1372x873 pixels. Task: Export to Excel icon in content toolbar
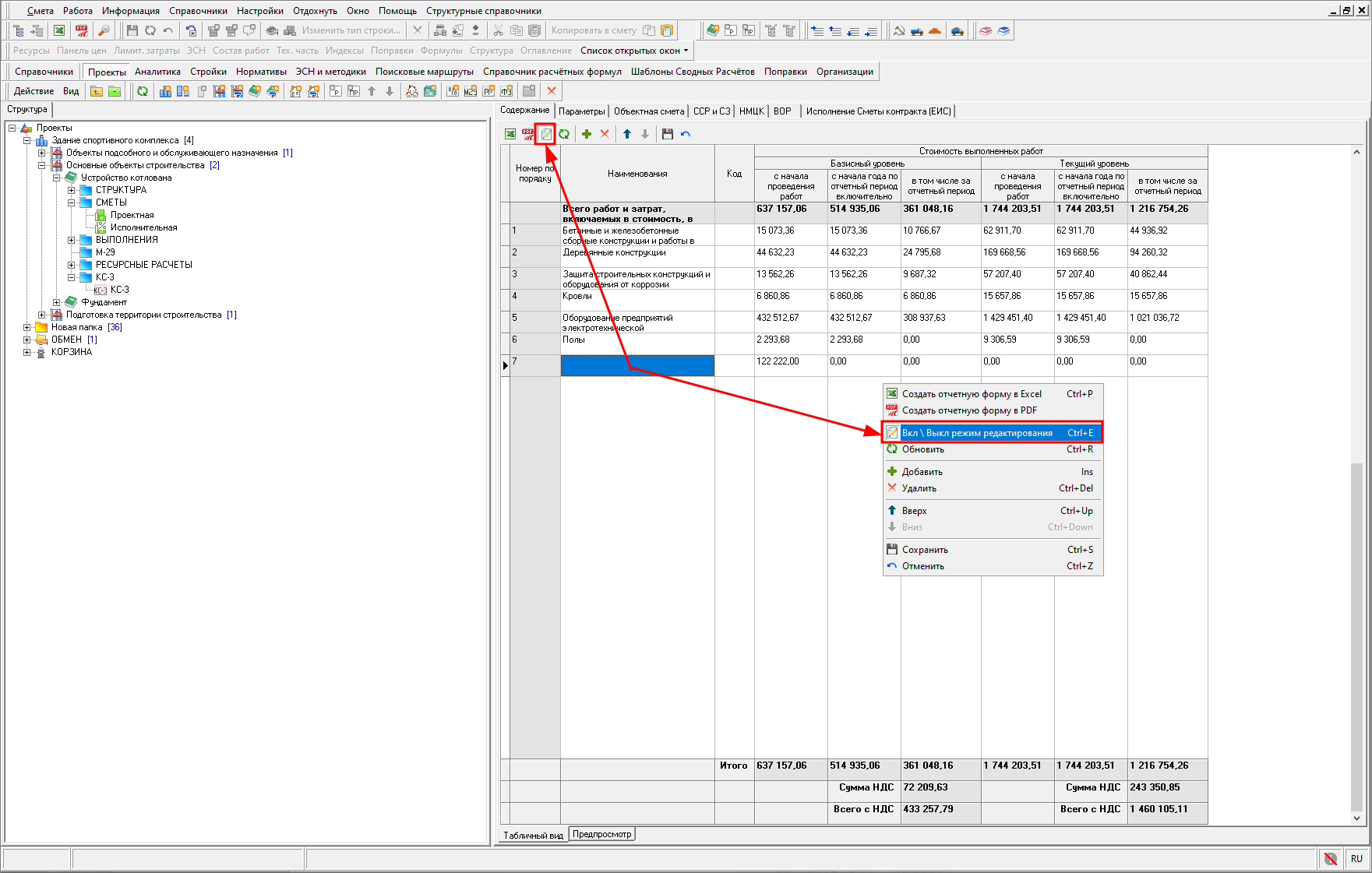click(510, 134)
